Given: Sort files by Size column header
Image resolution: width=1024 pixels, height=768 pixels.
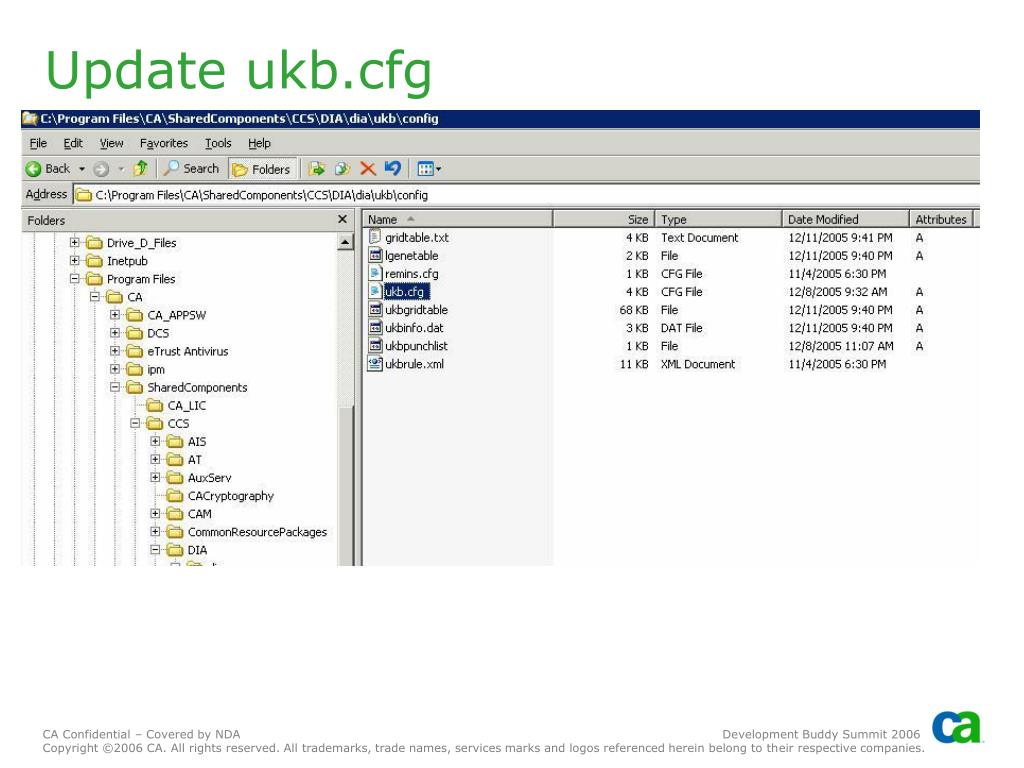Looking at the screenshot, I should (603, 219).
